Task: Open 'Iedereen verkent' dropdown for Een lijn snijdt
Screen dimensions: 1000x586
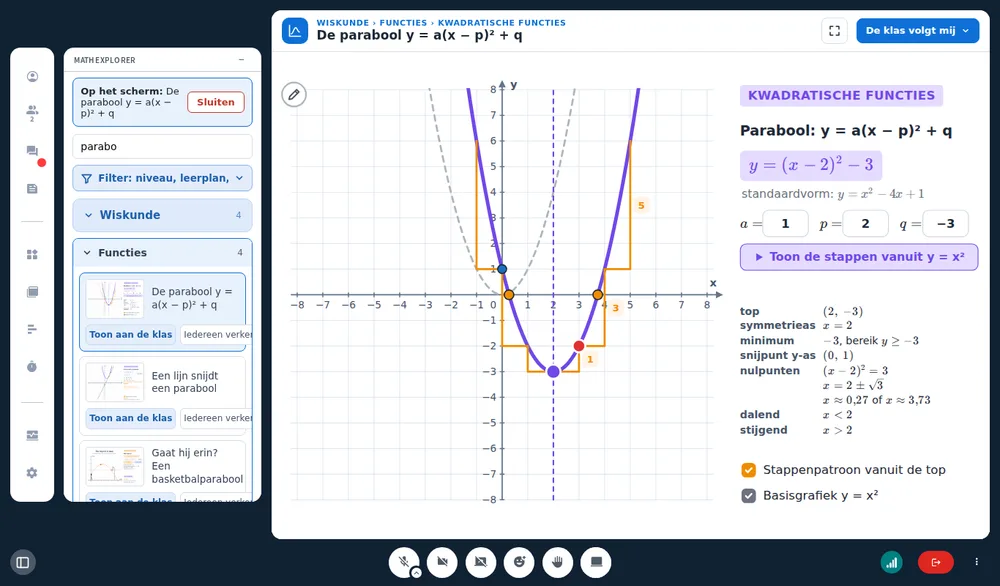Action: tap(216, 418)
